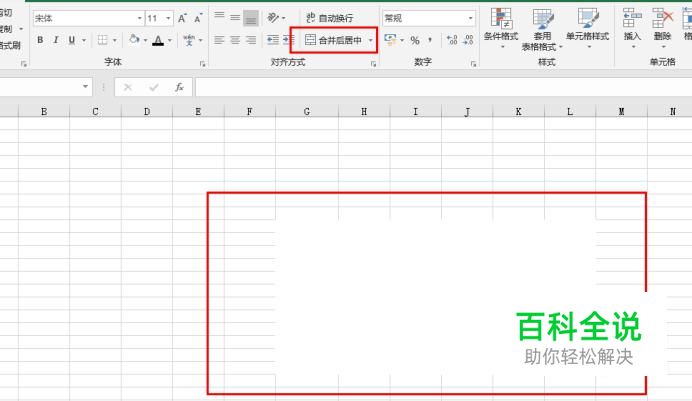The height and width of the screenshot is (401, 692).
Task: Open the 合并后居中 dropdown arrow
Action: pos(371,41)
